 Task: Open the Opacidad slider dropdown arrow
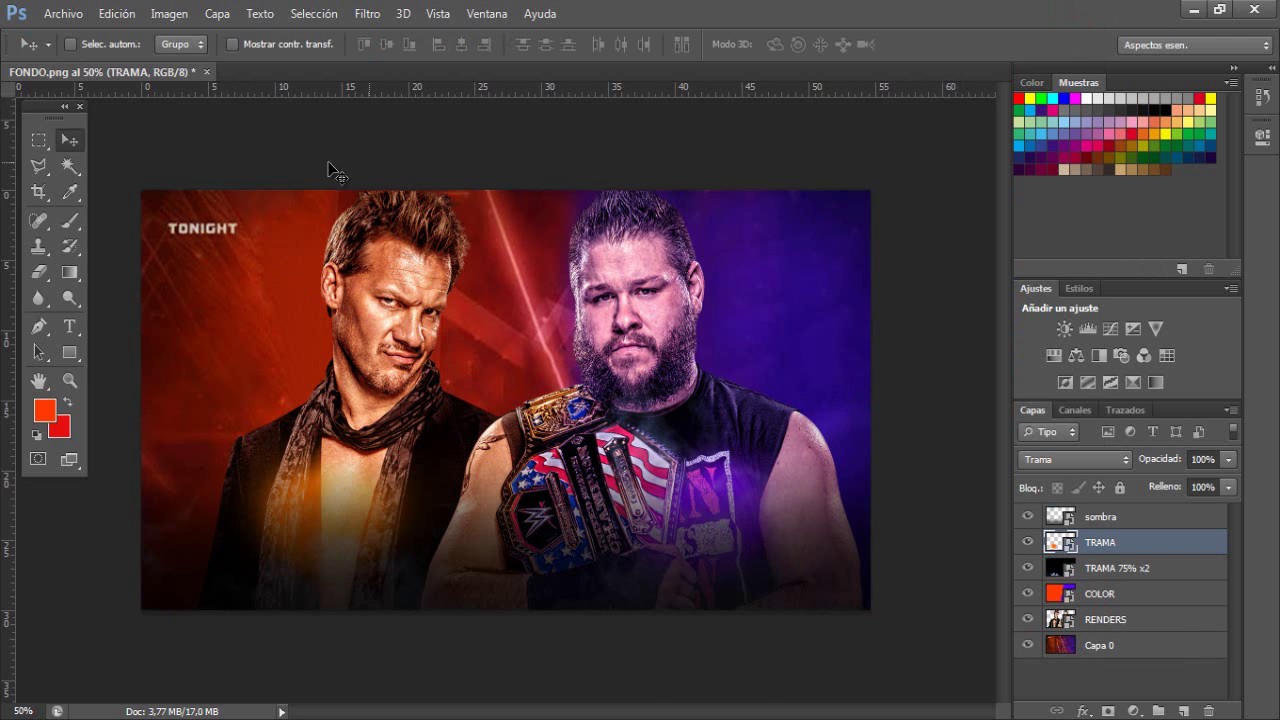pos(1228,460)
